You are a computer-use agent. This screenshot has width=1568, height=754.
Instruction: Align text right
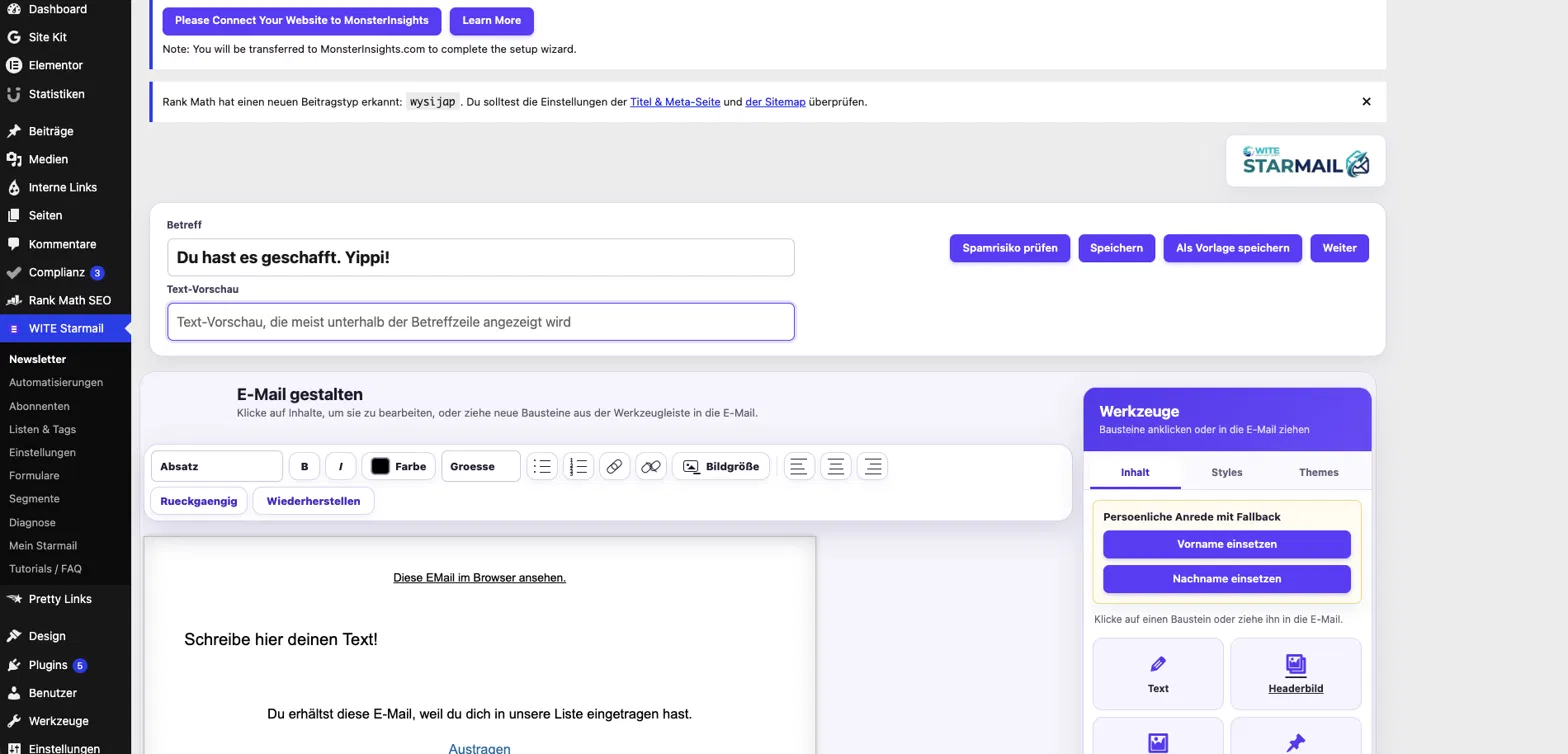(x=873, y=466)
